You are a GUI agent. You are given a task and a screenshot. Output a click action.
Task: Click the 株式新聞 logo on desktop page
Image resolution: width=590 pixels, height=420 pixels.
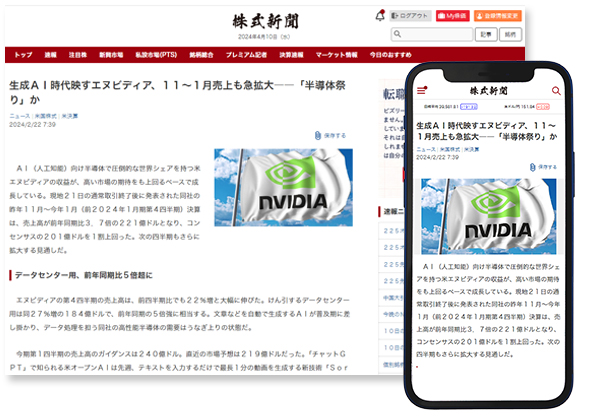click(265, 21)
